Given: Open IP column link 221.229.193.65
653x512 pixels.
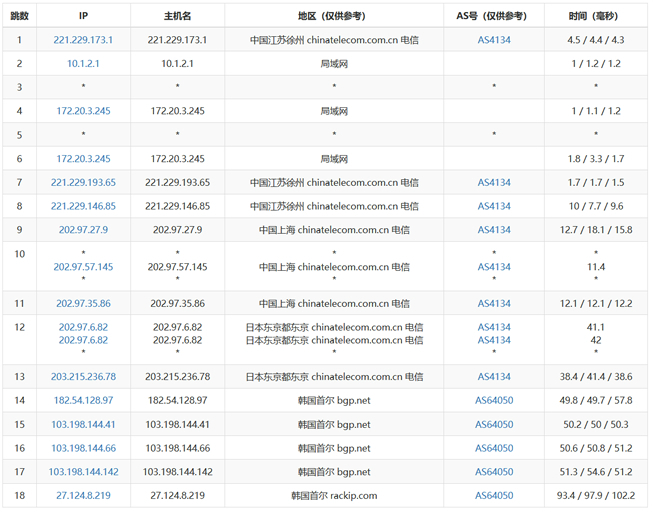Looking at the screenshot, I should point(83,183).
